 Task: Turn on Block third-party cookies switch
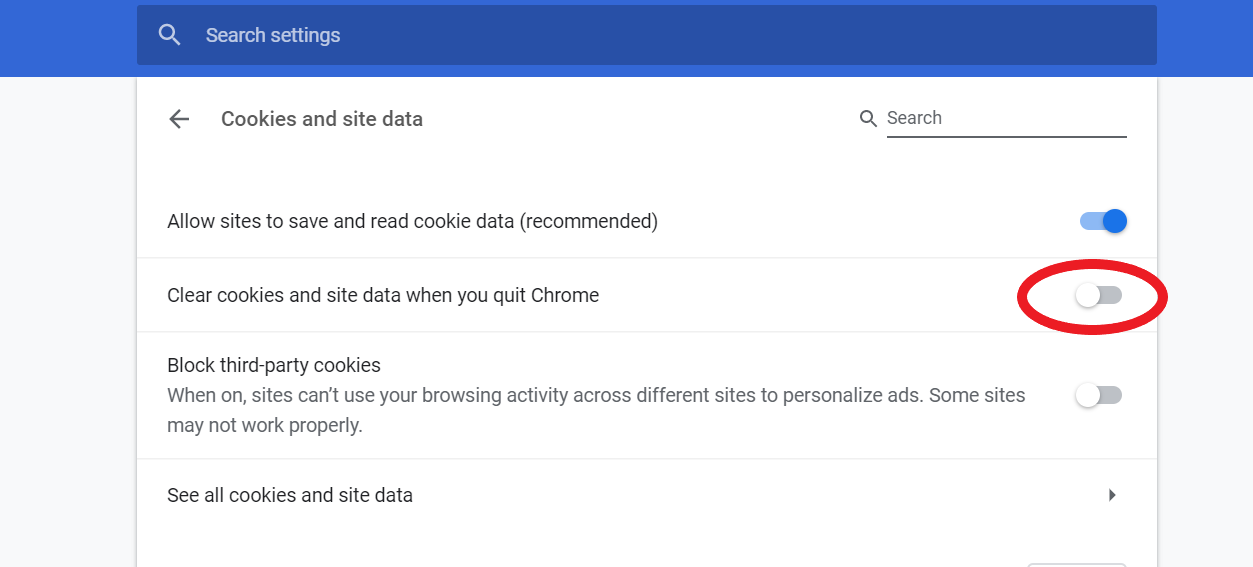(1099, 395)
